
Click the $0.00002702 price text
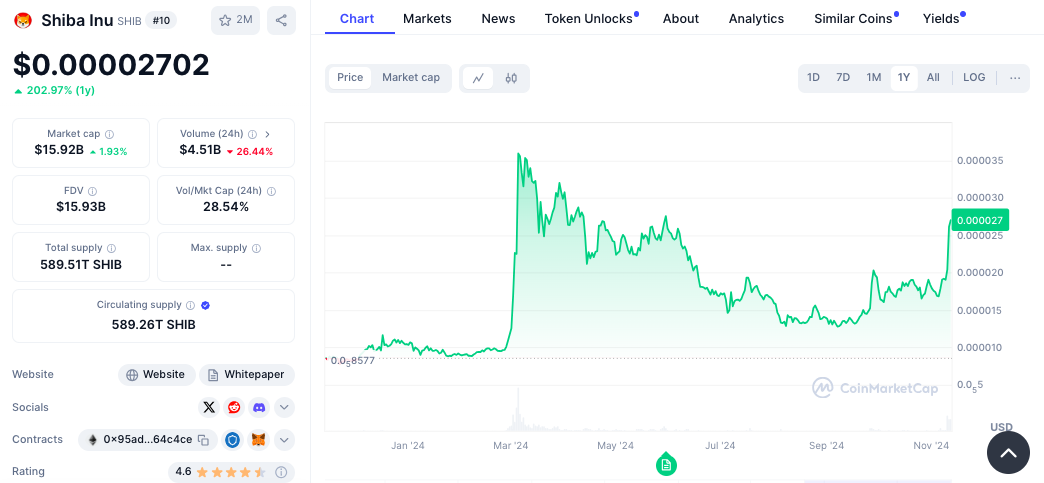[x=111, y=65]
